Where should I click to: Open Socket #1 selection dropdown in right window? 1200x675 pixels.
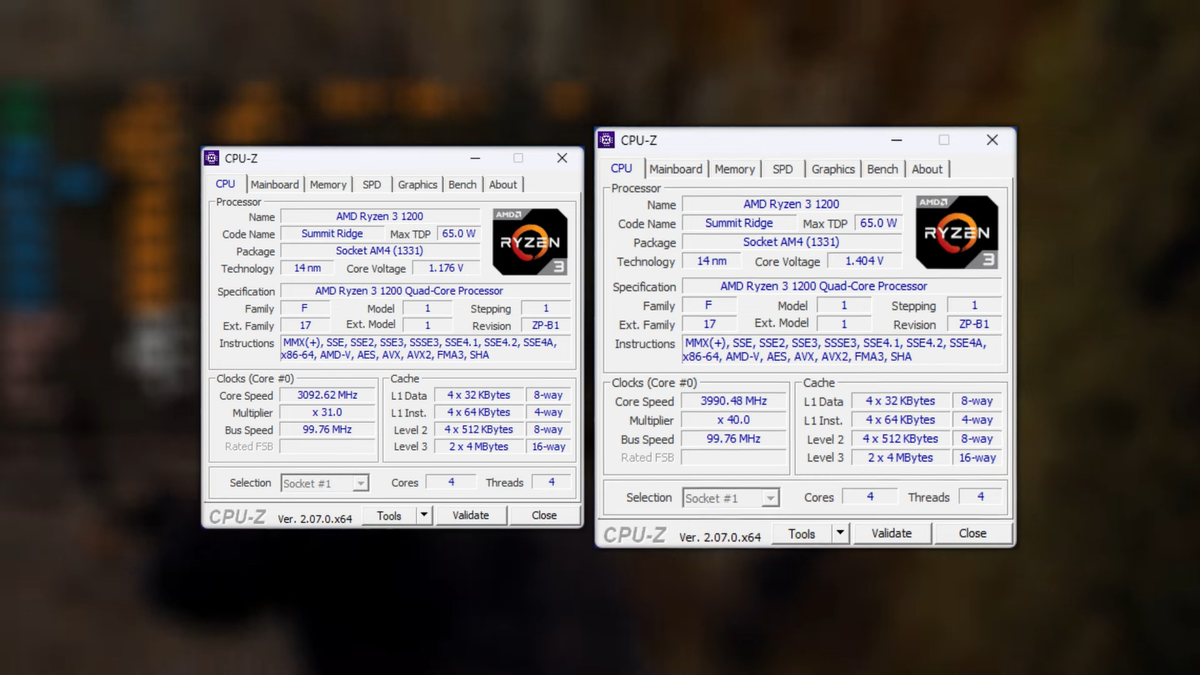point(731,498)
